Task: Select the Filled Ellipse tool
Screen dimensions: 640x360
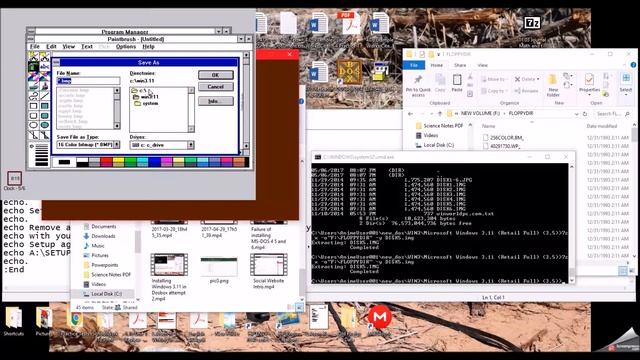Action: [x=44, y=125]
